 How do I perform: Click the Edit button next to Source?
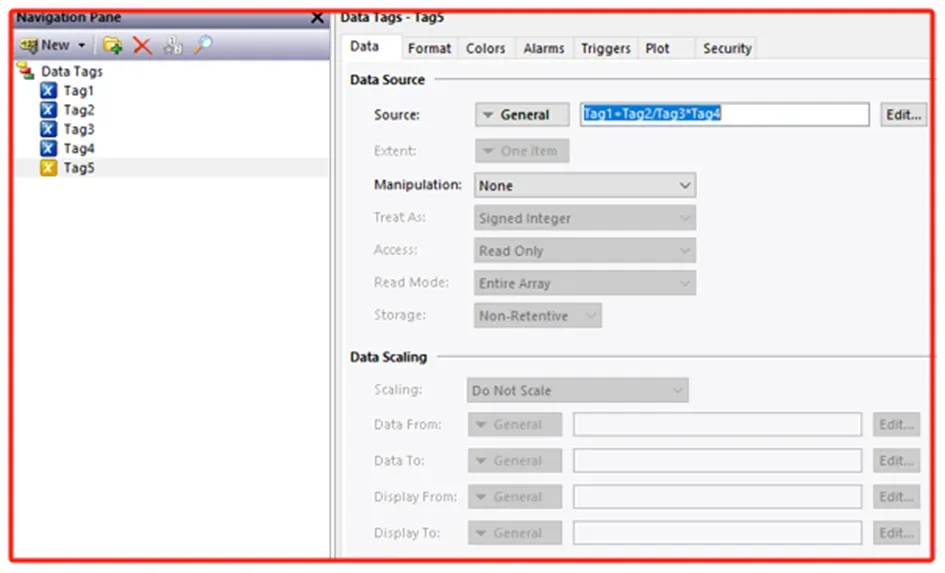(902, 115)
